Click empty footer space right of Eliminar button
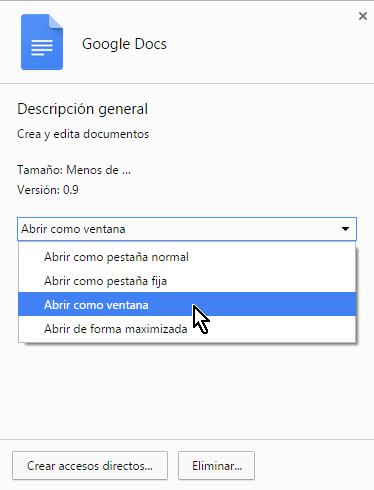374x490 pixels. 313,466
